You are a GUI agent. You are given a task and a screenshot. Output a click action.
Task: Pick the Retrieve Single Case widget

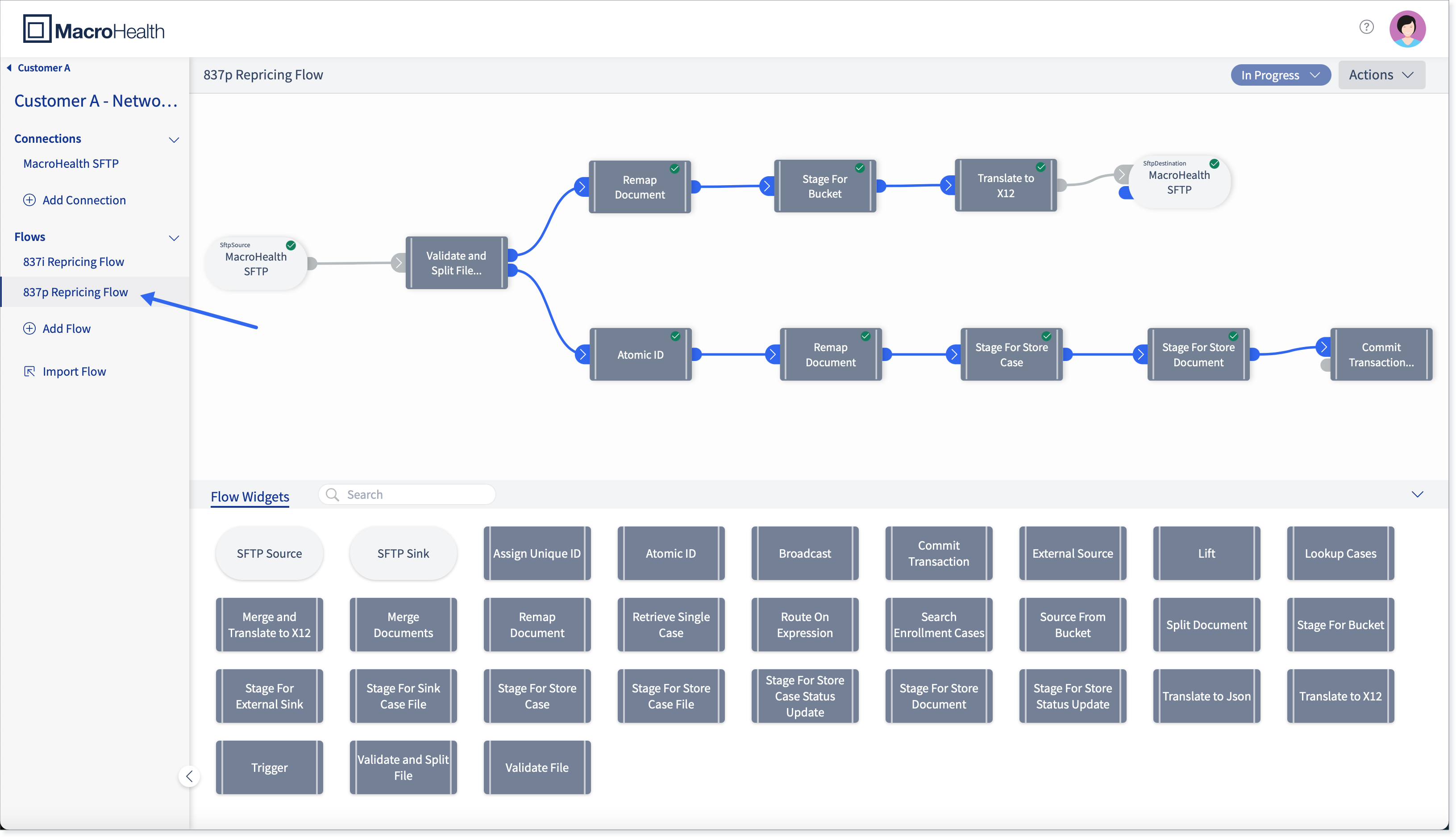click(x=670, y=624)
